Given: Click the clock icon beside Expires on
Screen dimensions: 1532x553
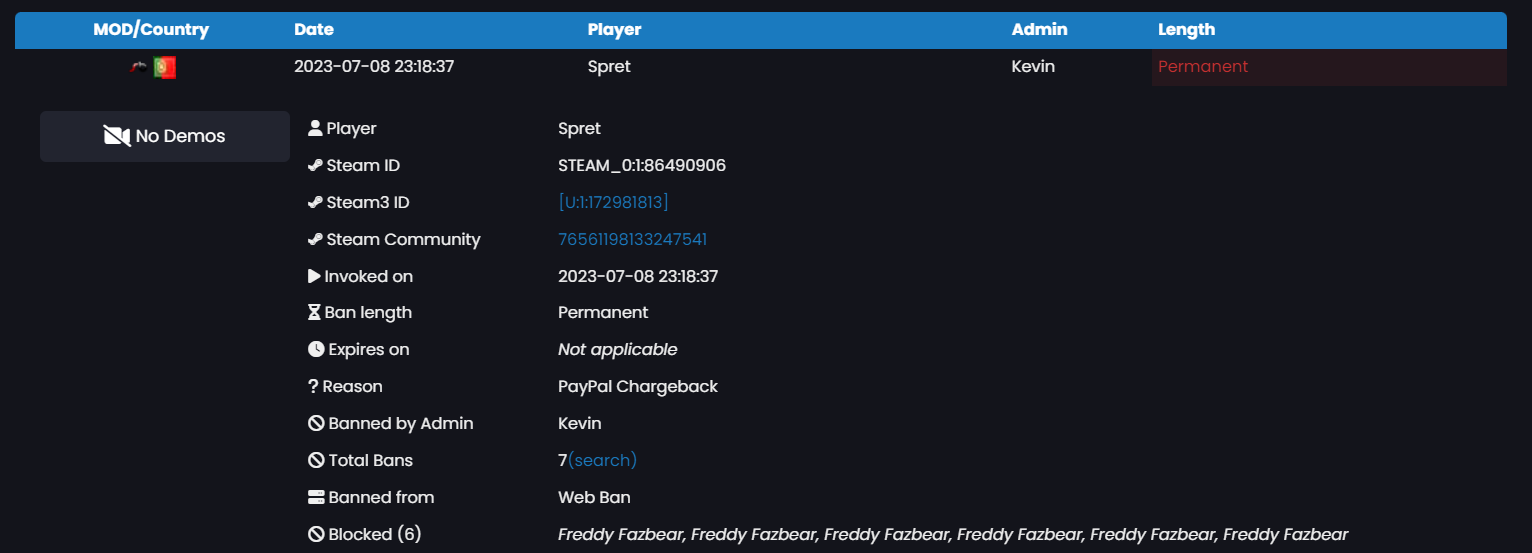Looking at the screenshot, I should pyautogui.click(x=316, y=350).
